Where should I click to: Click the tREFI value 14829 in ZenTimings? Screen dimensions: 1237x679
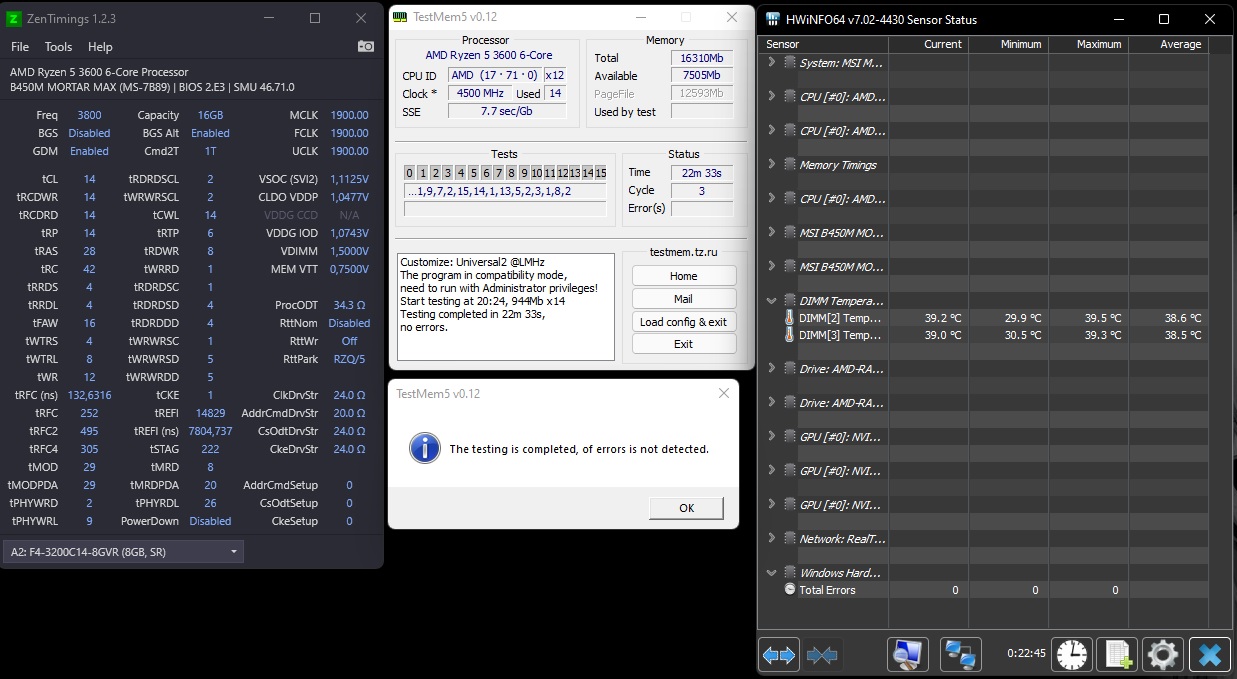click(x=210, y=413)
